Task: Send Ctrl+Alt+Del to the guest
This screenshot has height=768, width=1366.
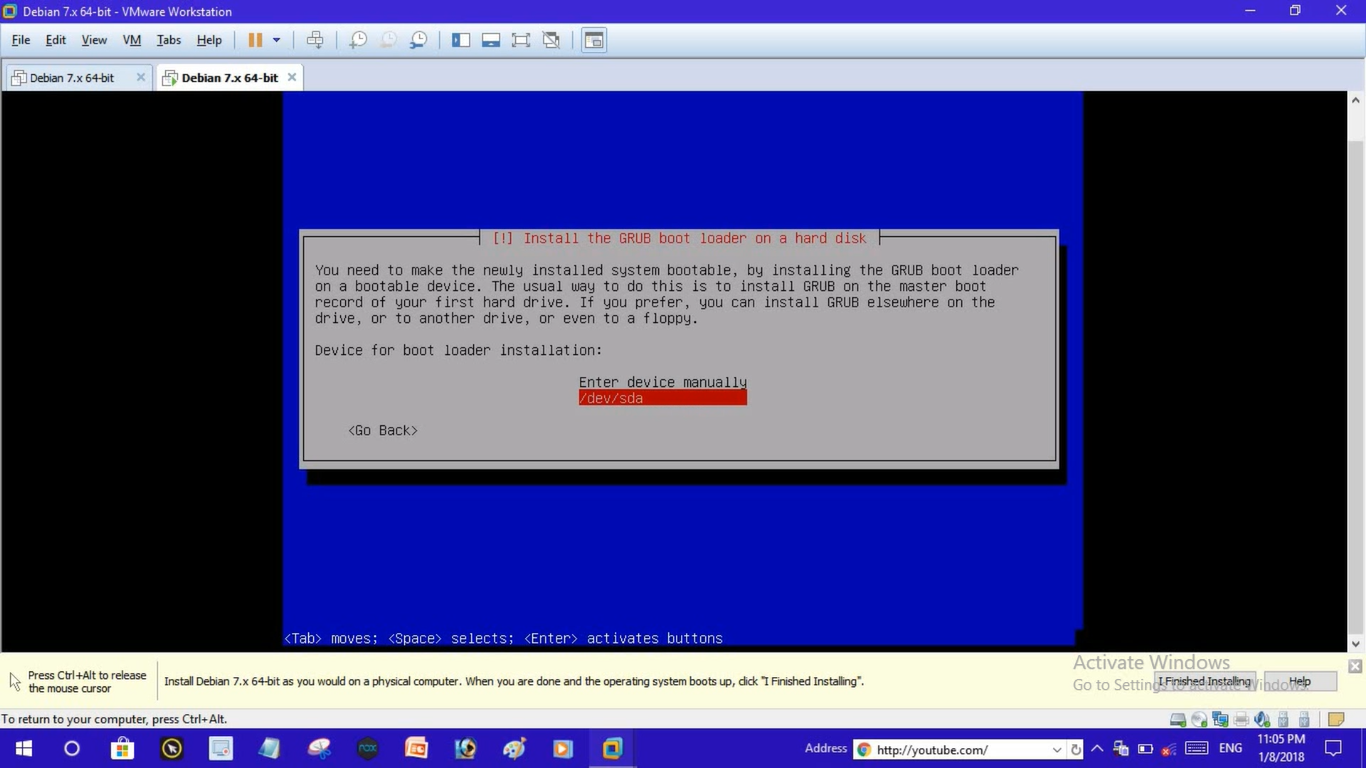Action: tap(315, 40)
